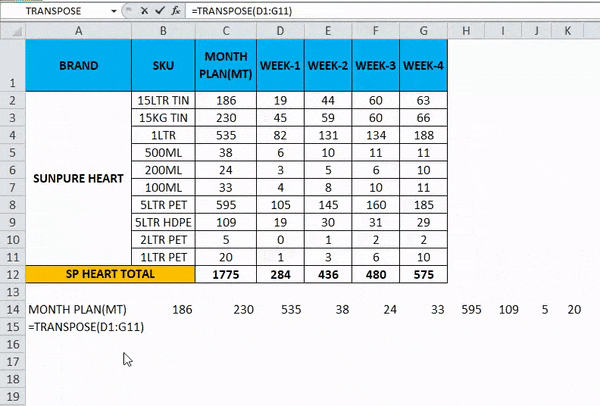Click the SKU header cell

click(163, 65)
